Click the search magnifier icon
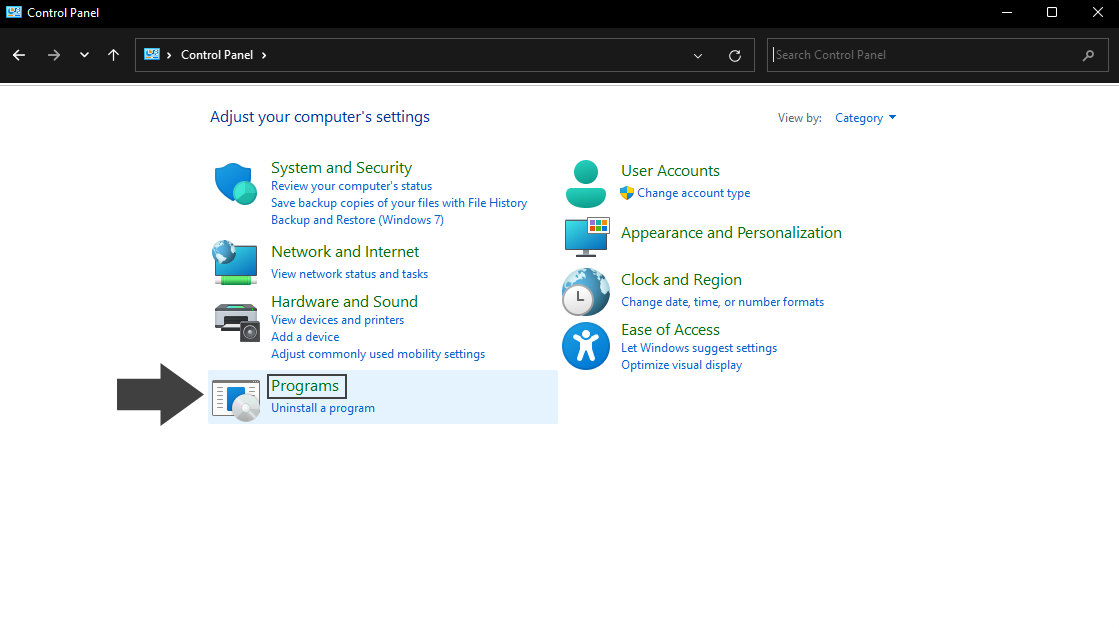Image resolution: width=1119 pixels, height=628 pixels. coord(1088,55)
